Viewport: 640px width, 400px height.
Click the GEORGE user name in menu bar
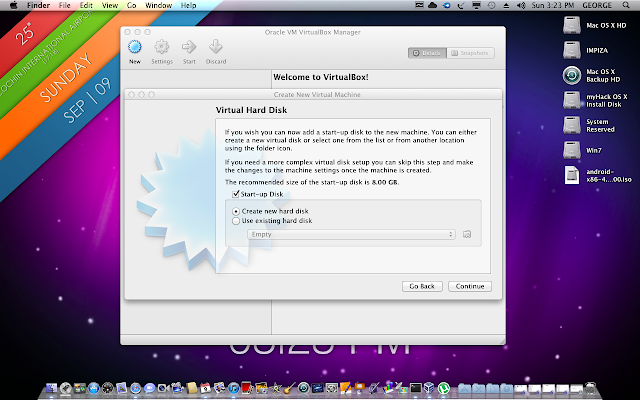pos(596,5)
